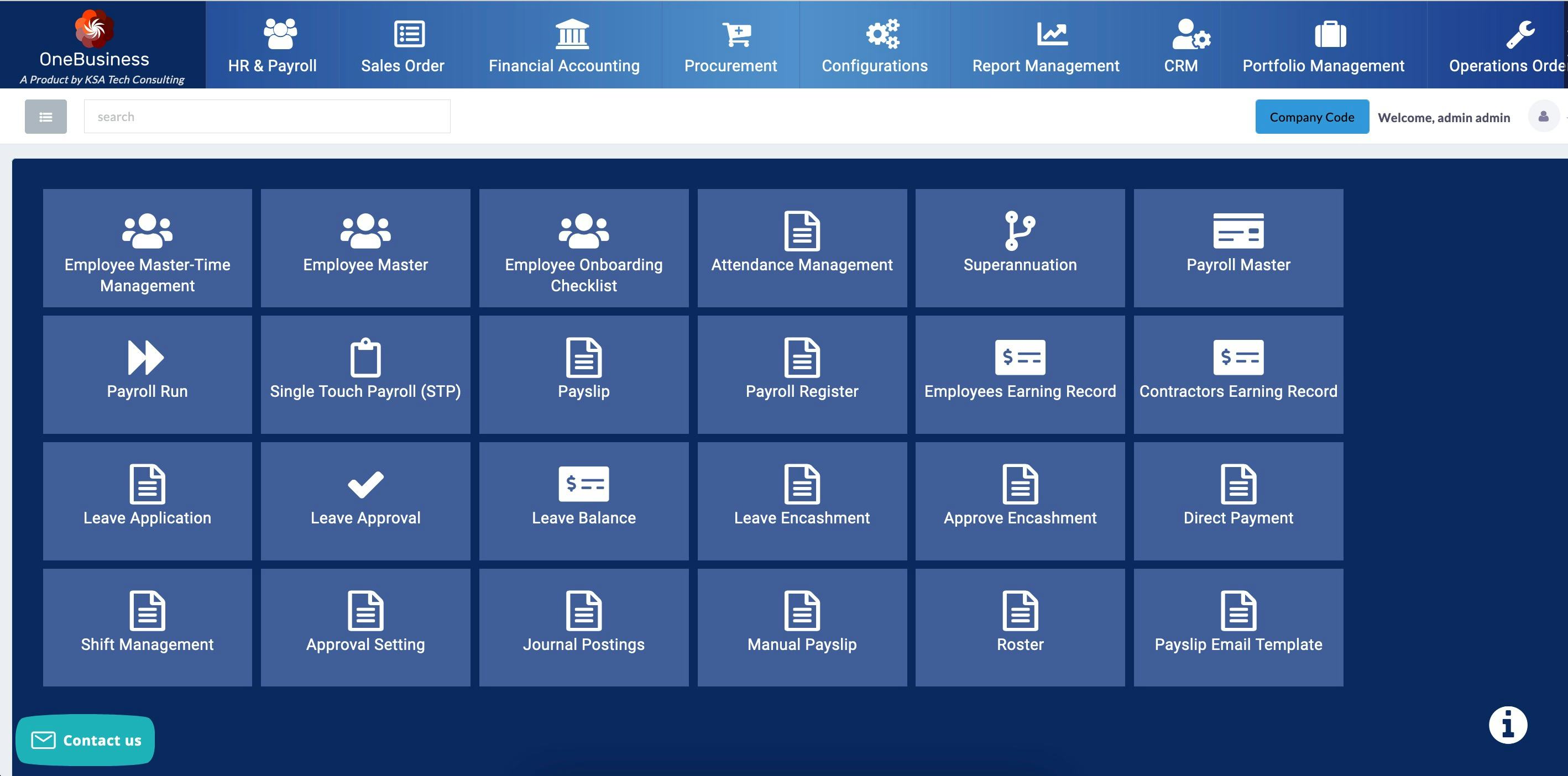
Task: Open the Leave Balance tile
Action: [583, 500]
